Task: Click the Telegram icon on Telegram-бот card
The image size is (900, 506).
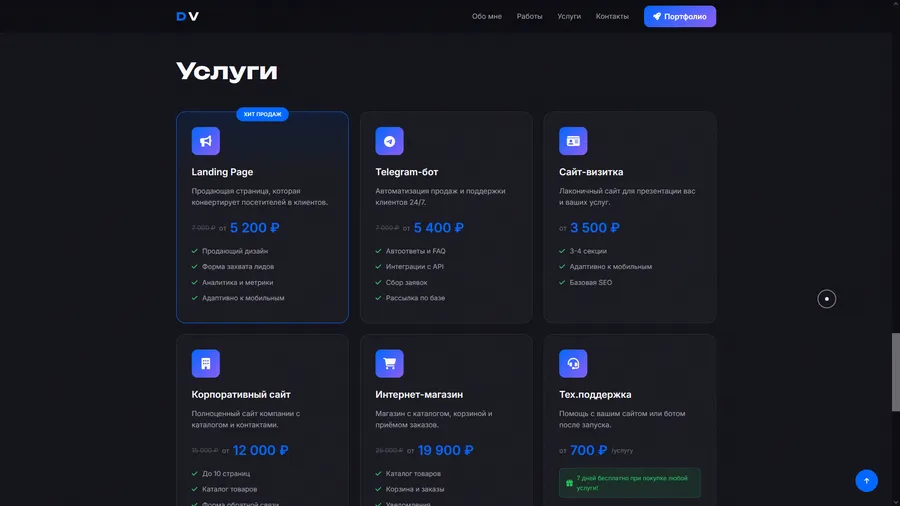Action: 389,141
